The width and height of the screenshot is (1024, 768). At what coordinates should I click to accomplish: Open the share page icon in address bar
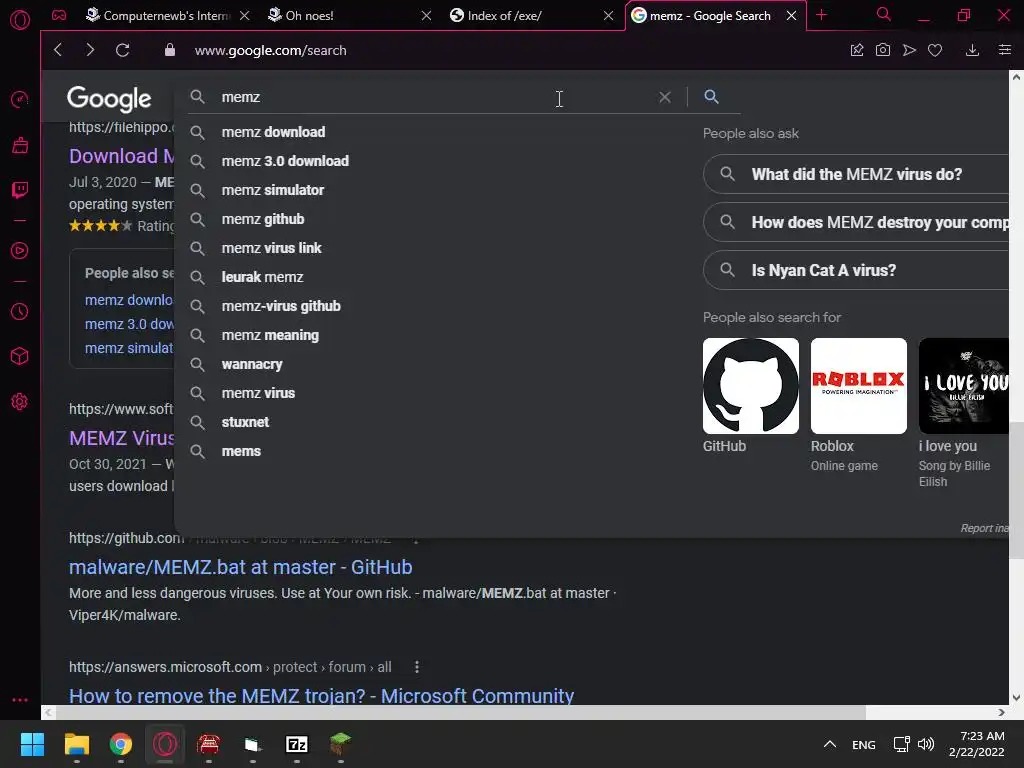(x=856, y=50)
